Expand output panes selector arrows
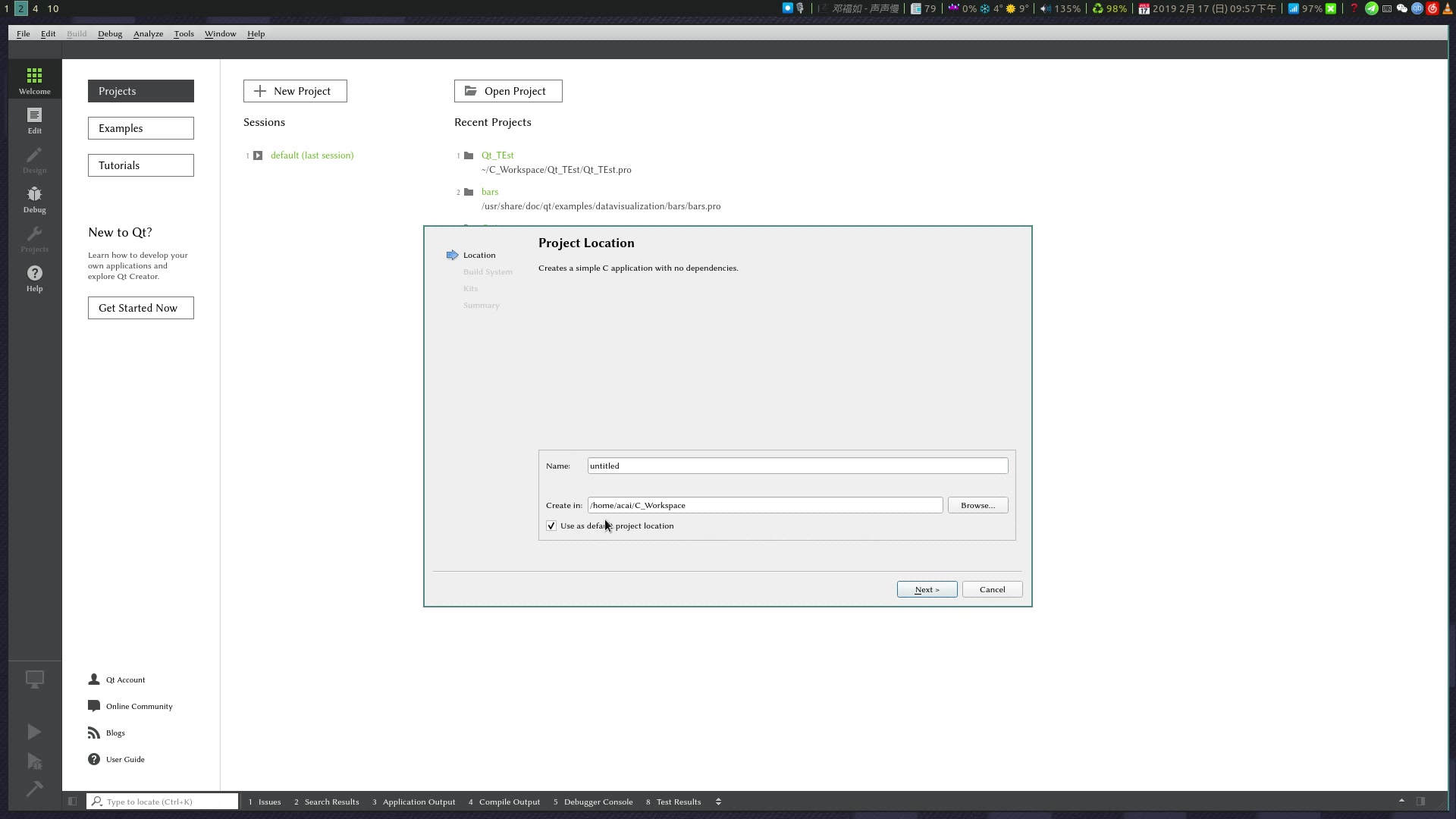 click(x=718, y=802)
